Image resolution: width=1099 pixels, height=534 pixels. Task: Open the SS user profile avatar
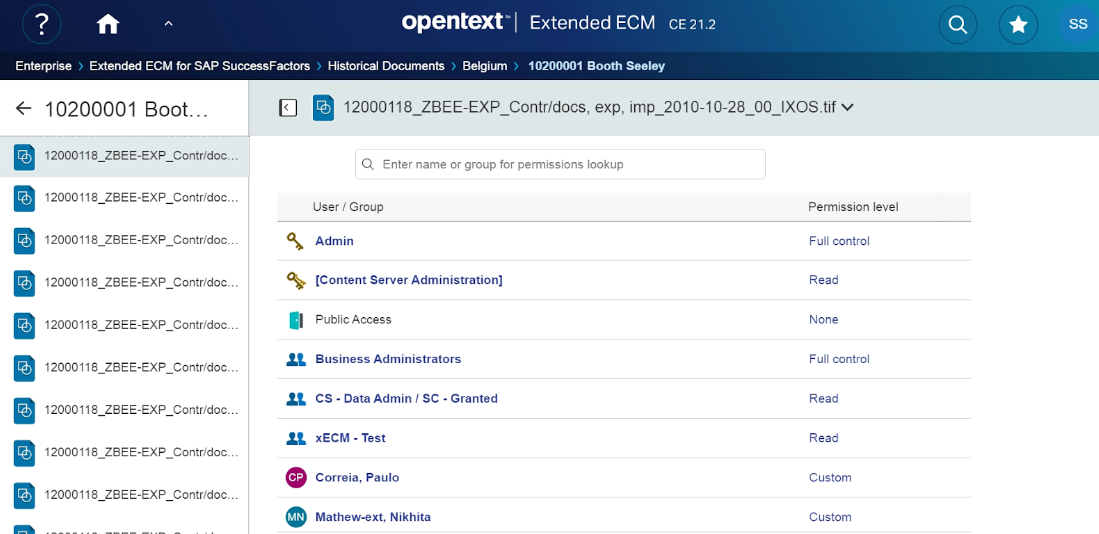[1077, 24]
